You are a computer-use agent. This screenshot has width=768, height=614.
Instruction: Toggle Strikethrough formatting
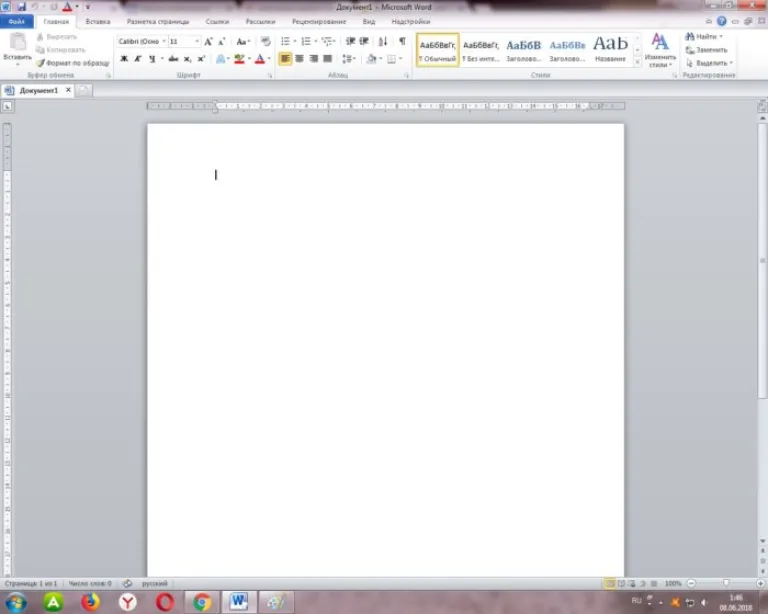coord(173,59)
